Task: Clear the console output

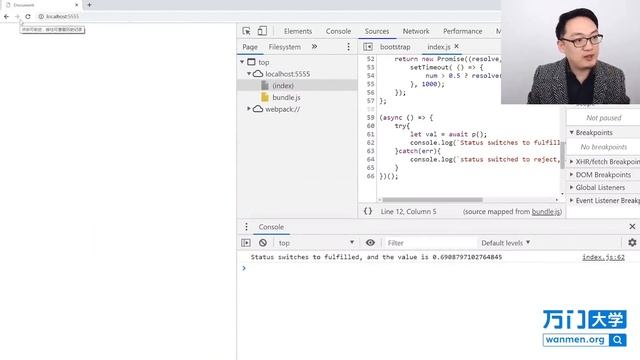Action: [263, 243]
